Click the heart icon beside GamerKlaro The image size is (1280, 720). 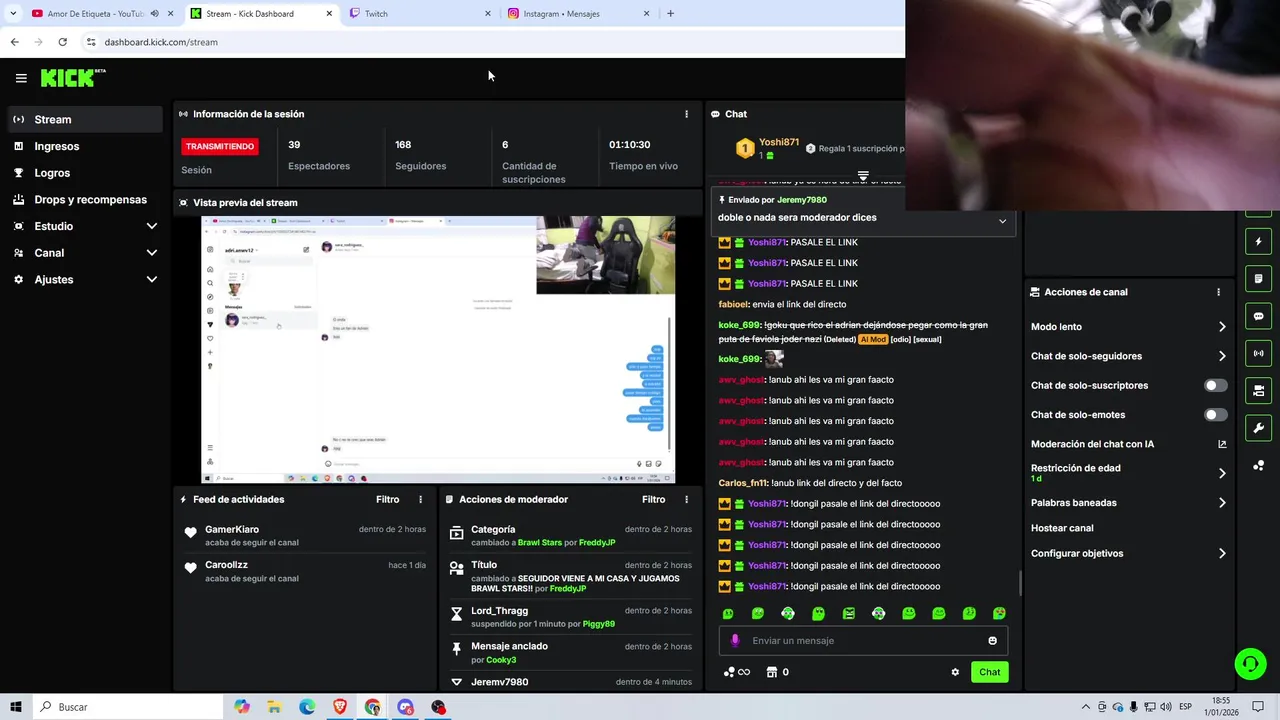[x=191, y=533]
